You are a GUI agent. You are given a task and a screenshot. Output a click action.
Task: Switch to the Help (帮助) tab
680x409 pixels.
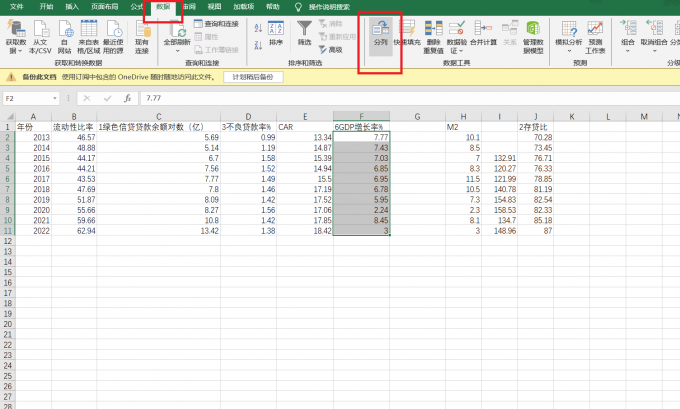click(x=272, y=7)
